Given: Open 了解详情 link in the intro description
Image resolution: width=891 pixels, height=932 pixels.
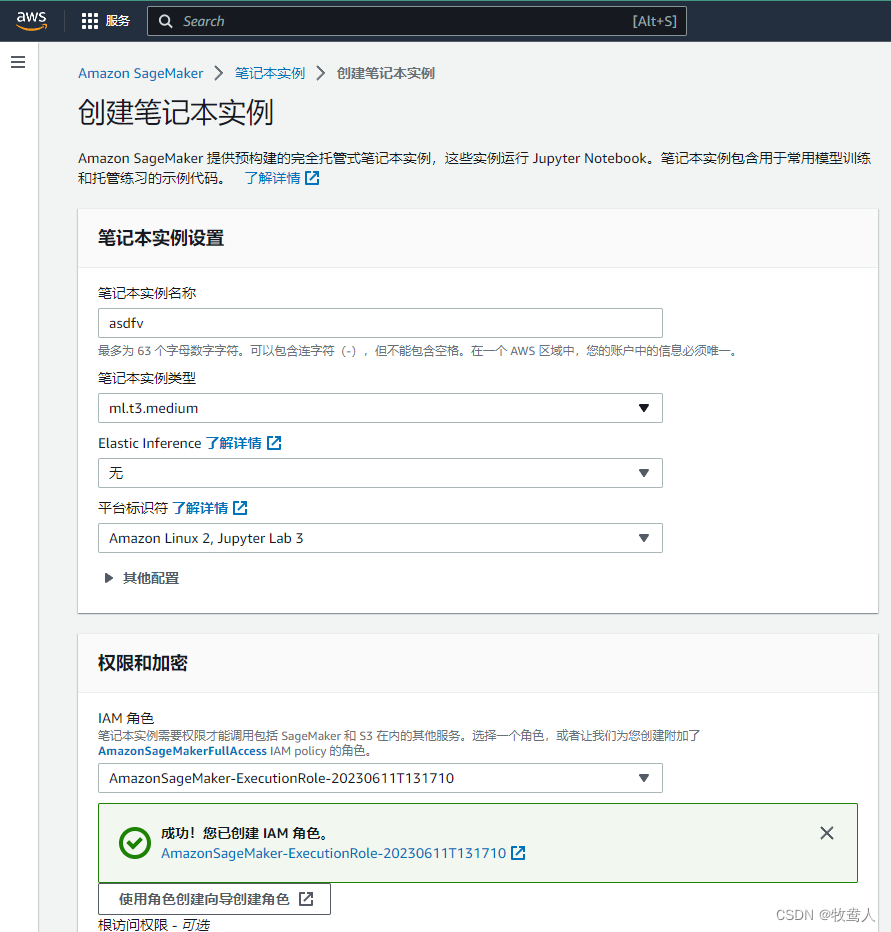Looking at the screenshot, I should (273, 178).
